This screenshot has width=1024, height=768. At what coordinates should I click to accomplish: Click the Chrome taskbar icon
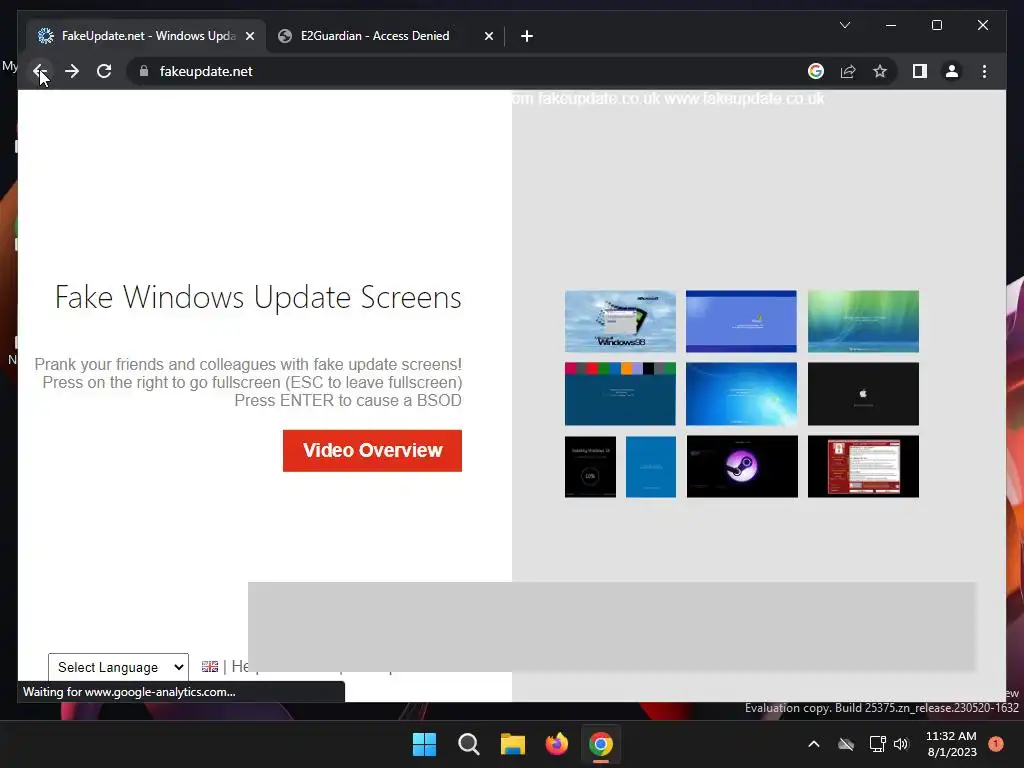601,744
